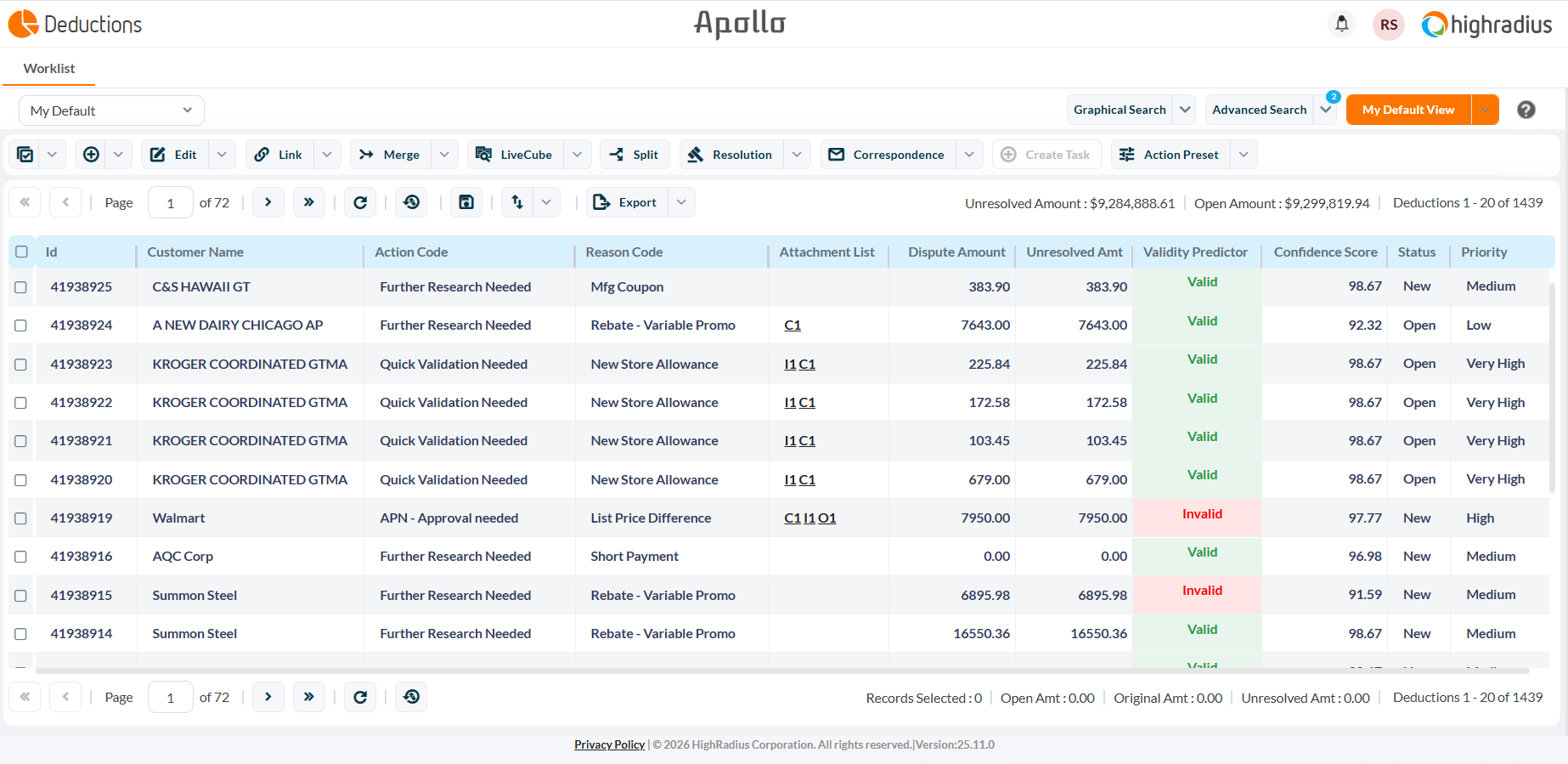Expand the Export dropdown arrow
1568x764 pixels.
point(681,202)
